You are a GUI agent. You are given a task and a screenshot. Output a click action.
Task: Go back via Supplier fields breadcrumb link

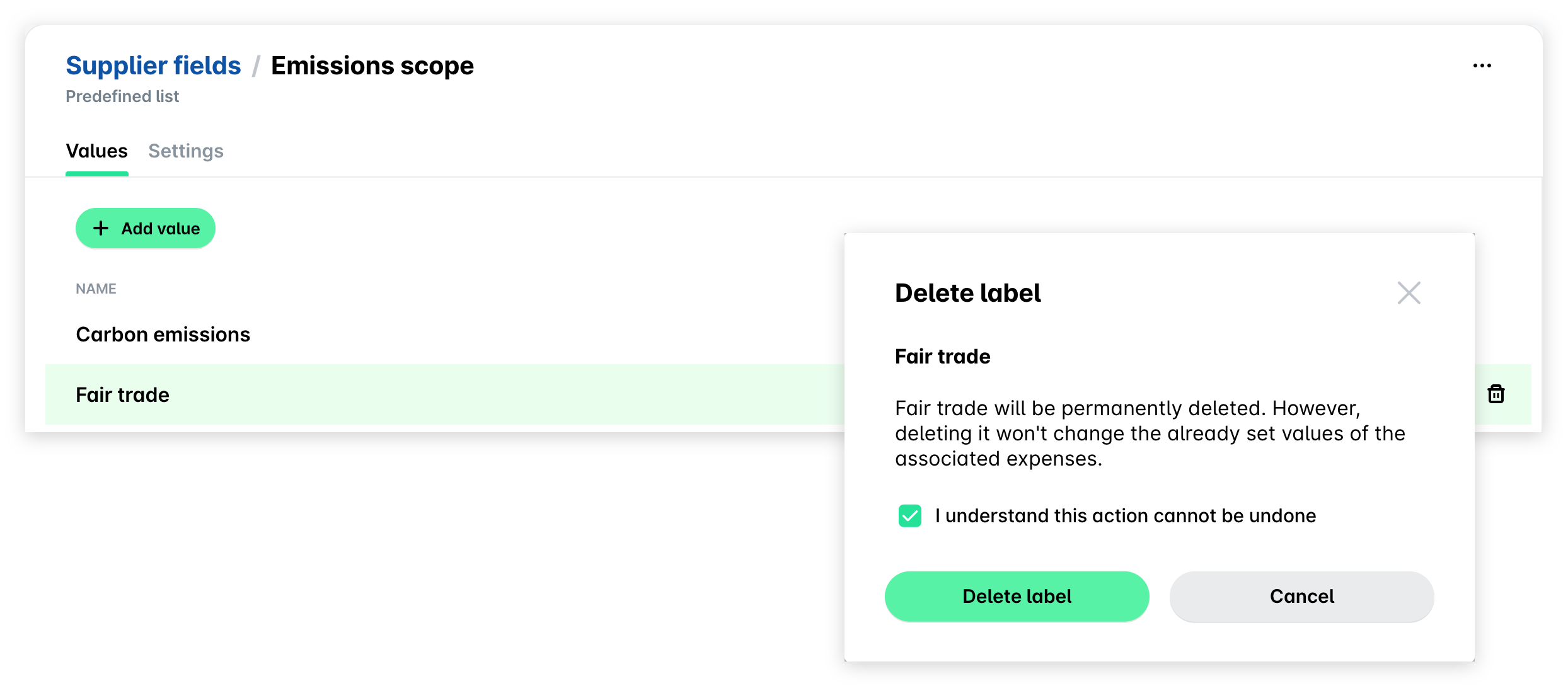[153, 66]
